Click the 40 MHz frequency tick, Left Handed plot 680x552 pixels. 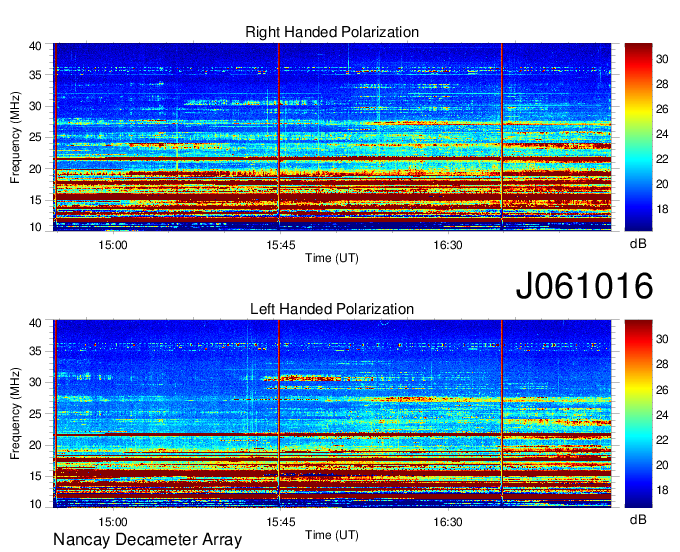[x=35, y=323]
